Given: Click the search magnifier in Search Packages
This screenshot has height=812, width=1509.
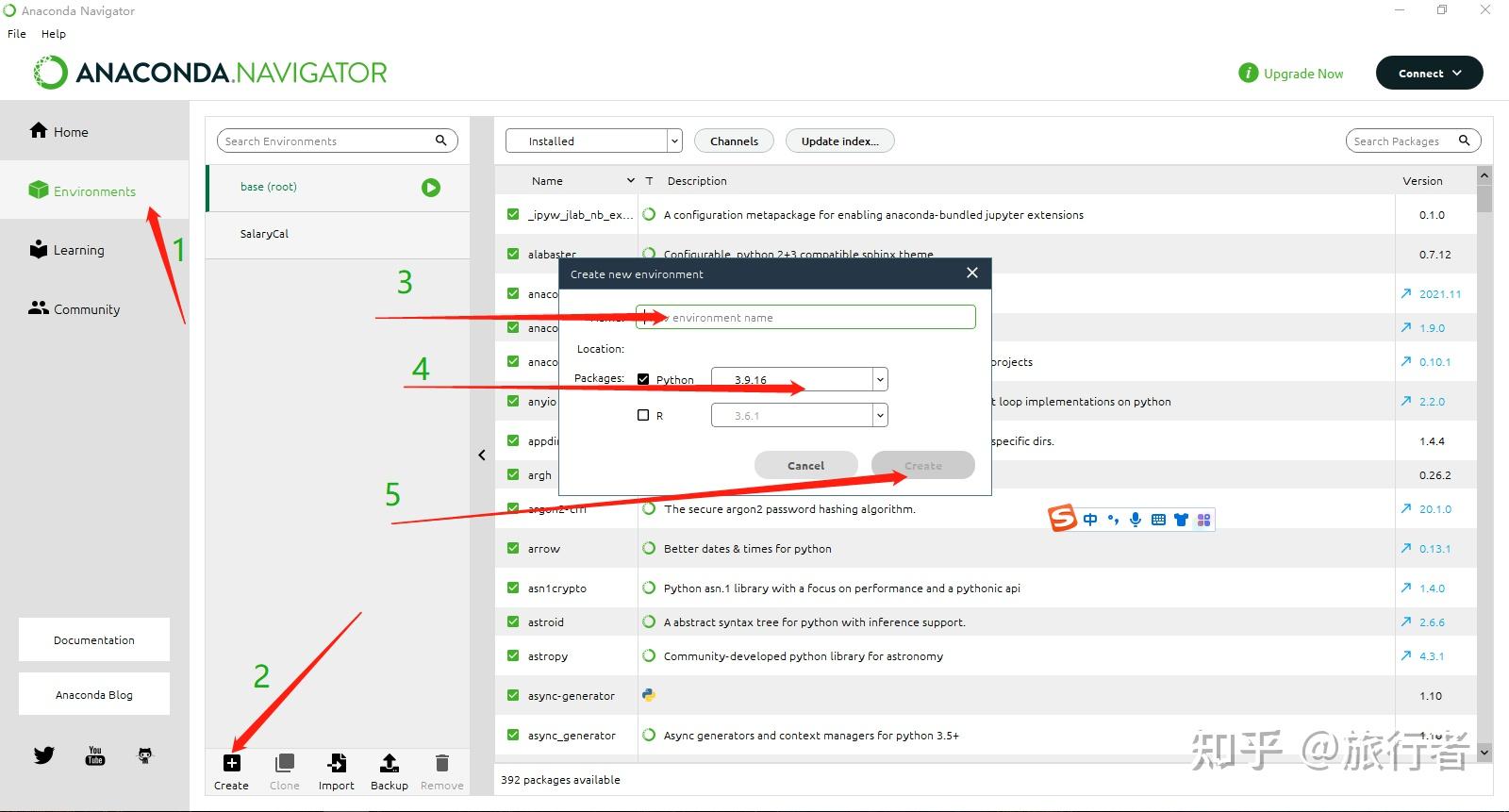Looking at the screenshot, I should [1465, 141].
